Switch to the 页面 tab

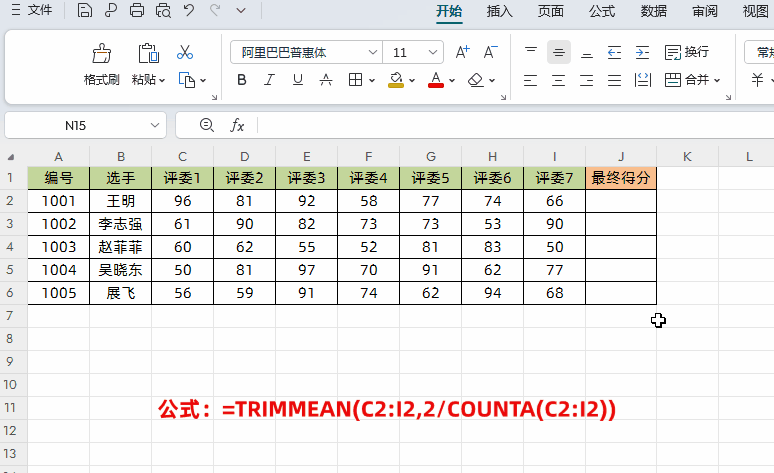[550, 11]
